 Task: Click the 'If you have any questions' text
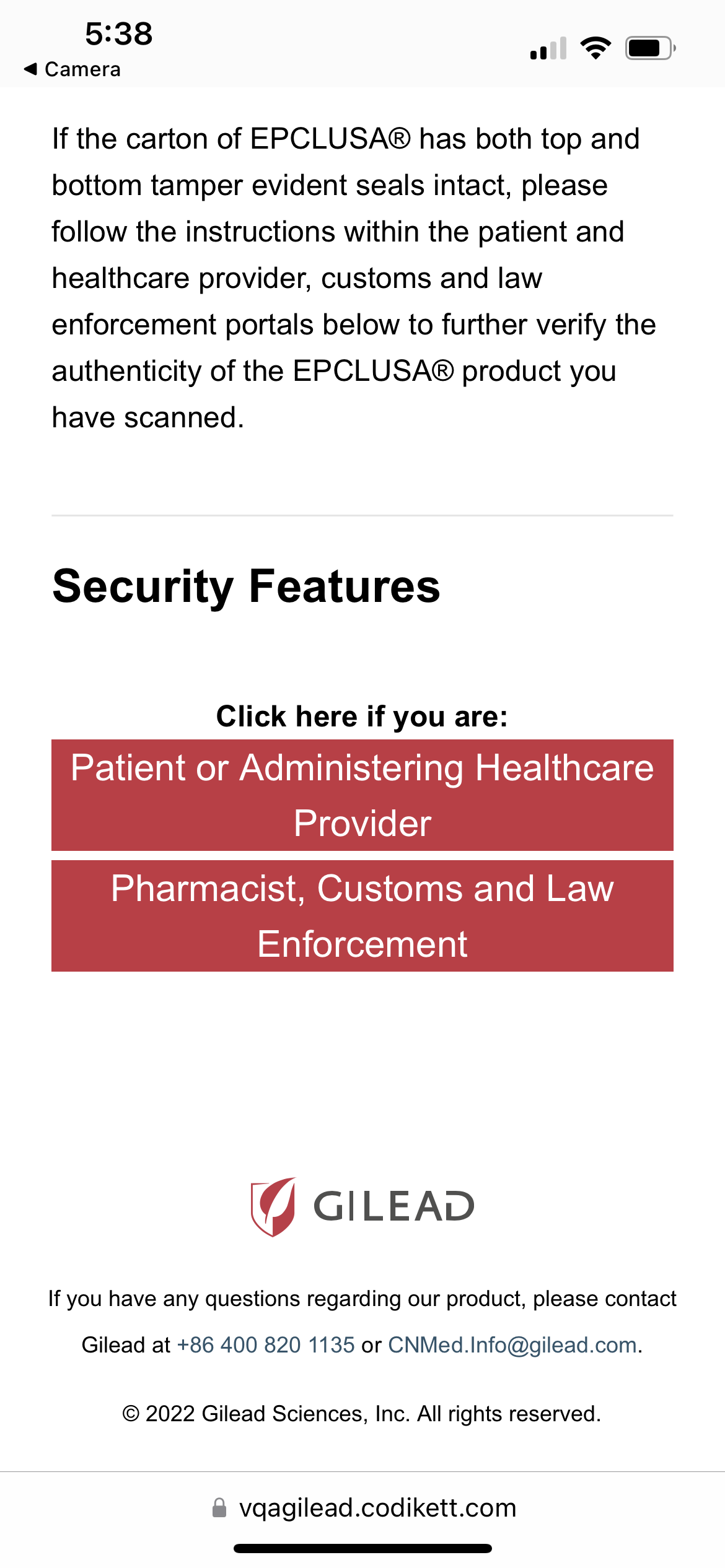[x=362, y=1299]
